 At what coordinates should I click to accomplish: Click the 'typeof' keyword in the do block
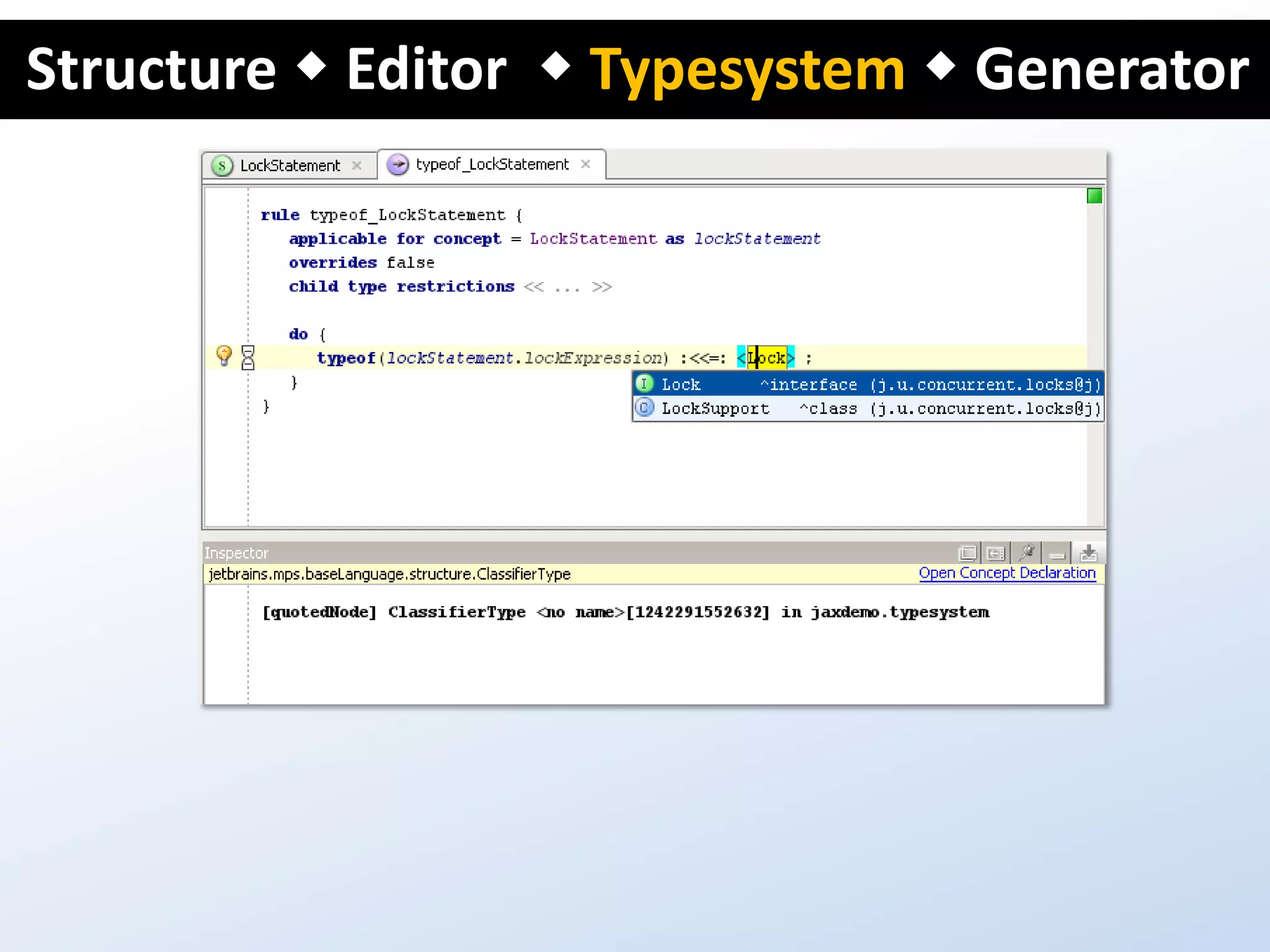[x=346, y=358]
